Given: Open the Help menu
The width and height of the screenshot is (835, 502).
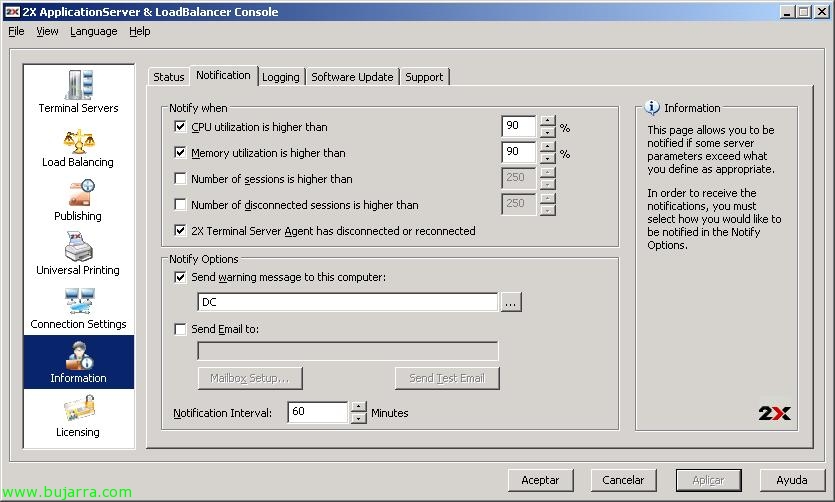Looking at the screenshot, I should pyautogui.click(x=140, y=31).
